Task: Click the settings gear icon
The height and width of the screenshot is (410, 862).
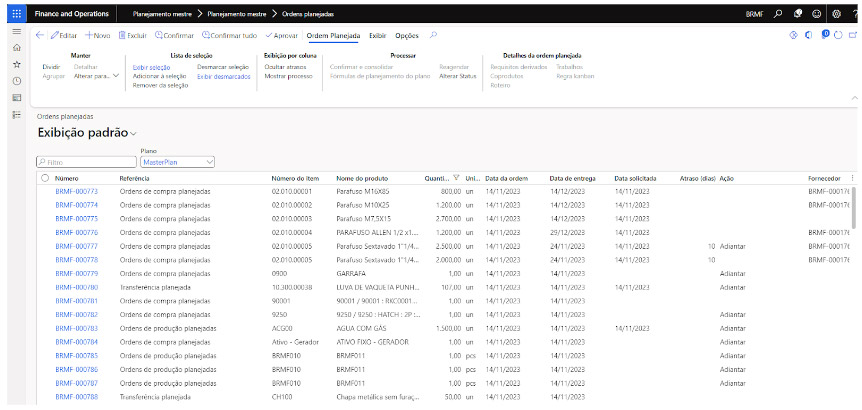Action: tap(836, 13)
